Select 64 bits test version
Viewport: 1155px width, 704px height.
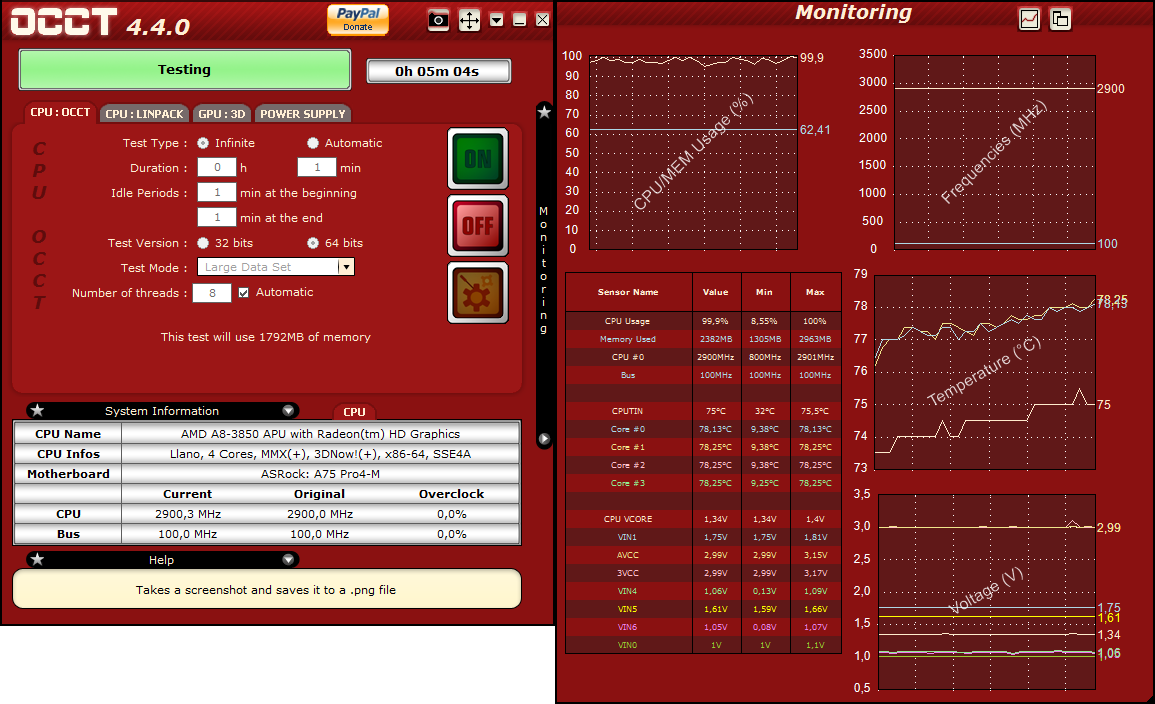click(x=313, y=243)
